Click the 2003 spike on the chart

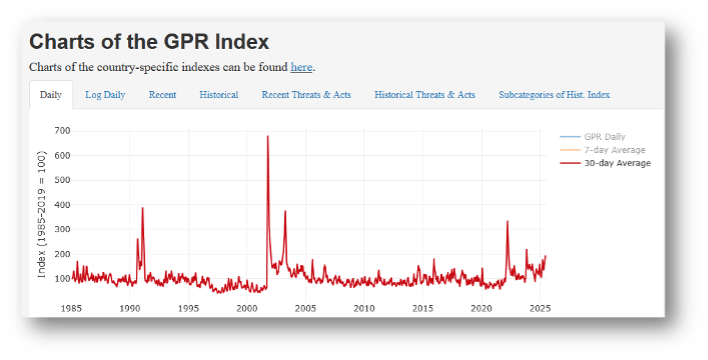point(285,211)
